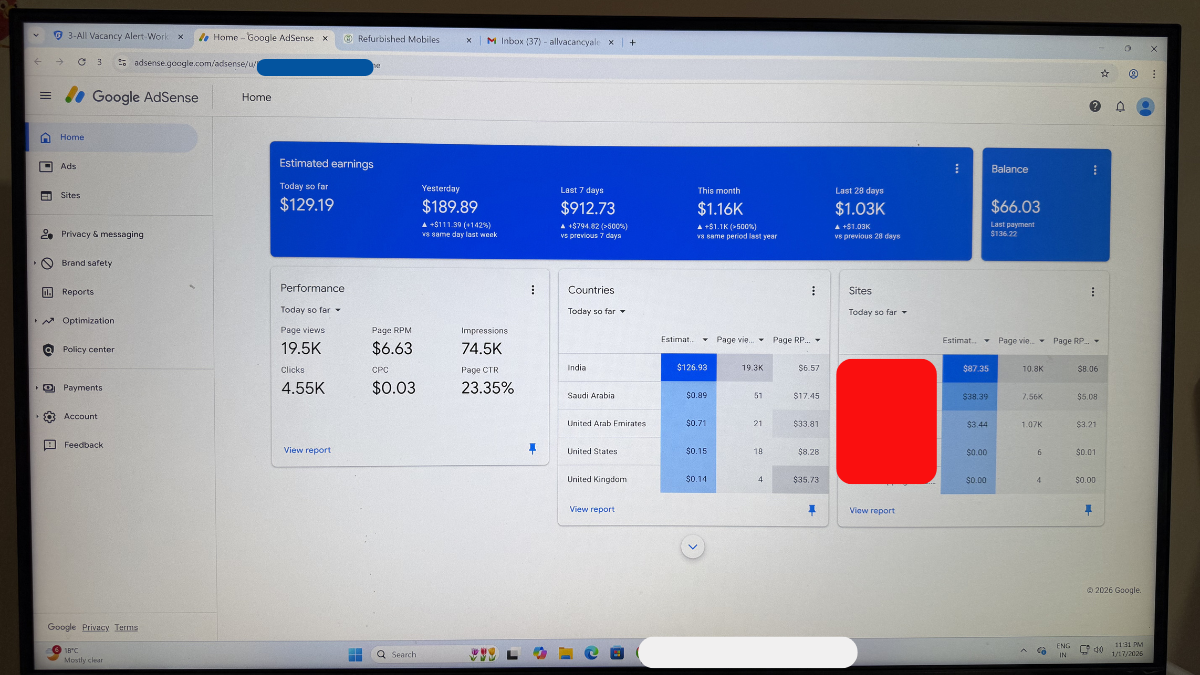Pin the Performance card
Viewport: 1200px width, 675px height.
(532, 449)
